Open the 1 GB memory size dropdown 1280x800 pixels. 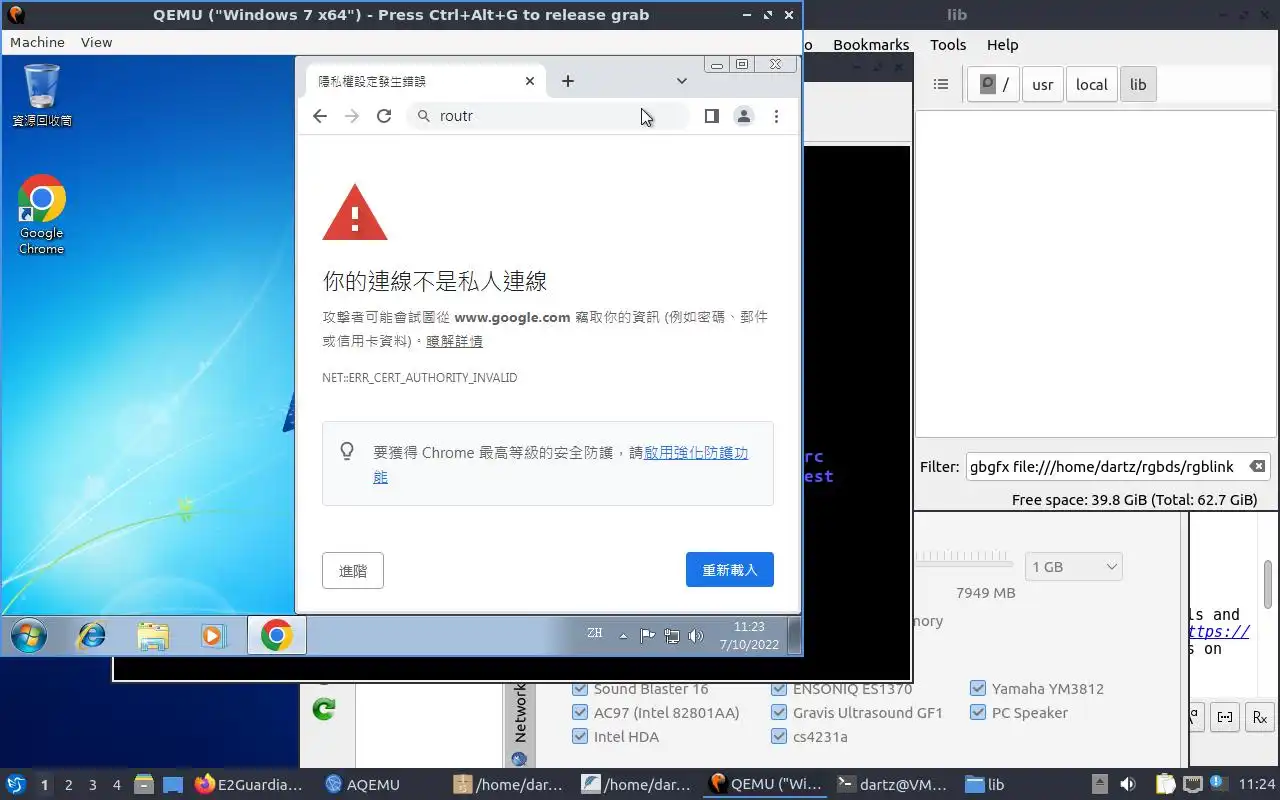coord(1074,567)
